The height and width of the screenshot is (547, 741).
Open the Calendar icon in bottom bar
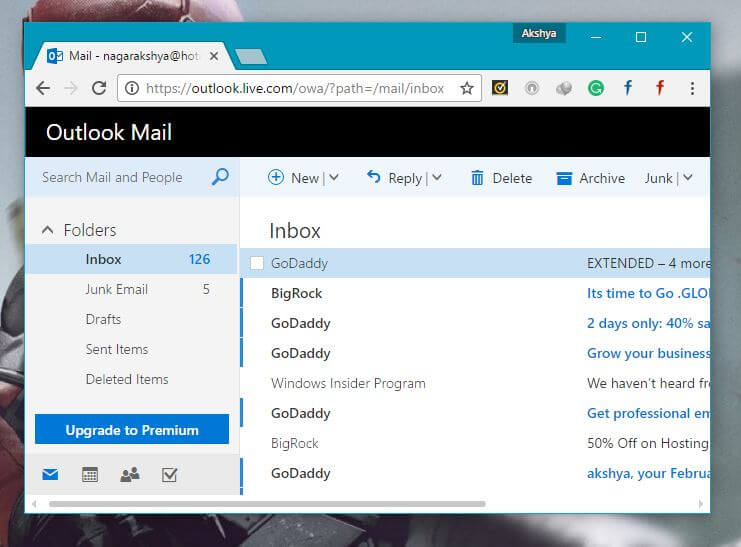coord(90,475)
